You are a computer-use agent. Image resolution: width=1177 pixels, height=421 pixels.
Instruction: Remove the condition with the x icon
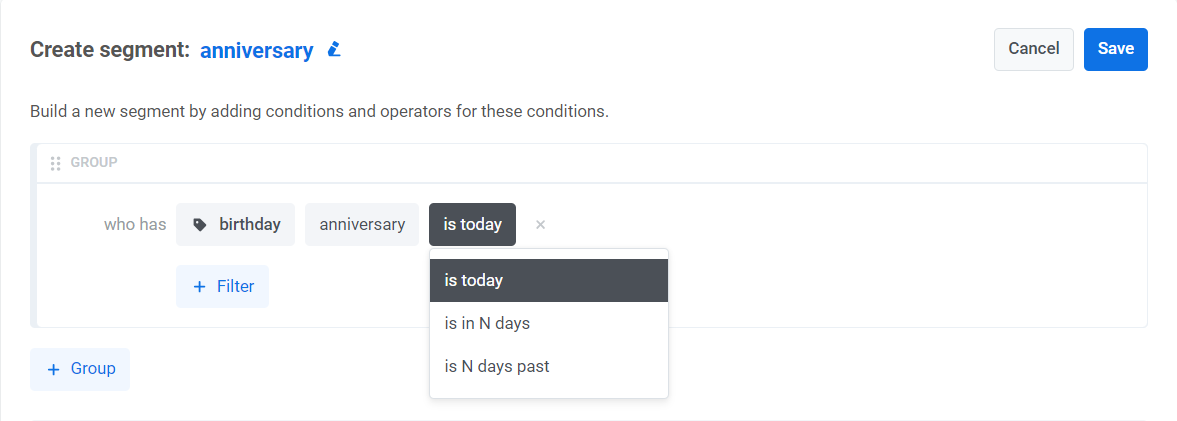tap(540, 225)
